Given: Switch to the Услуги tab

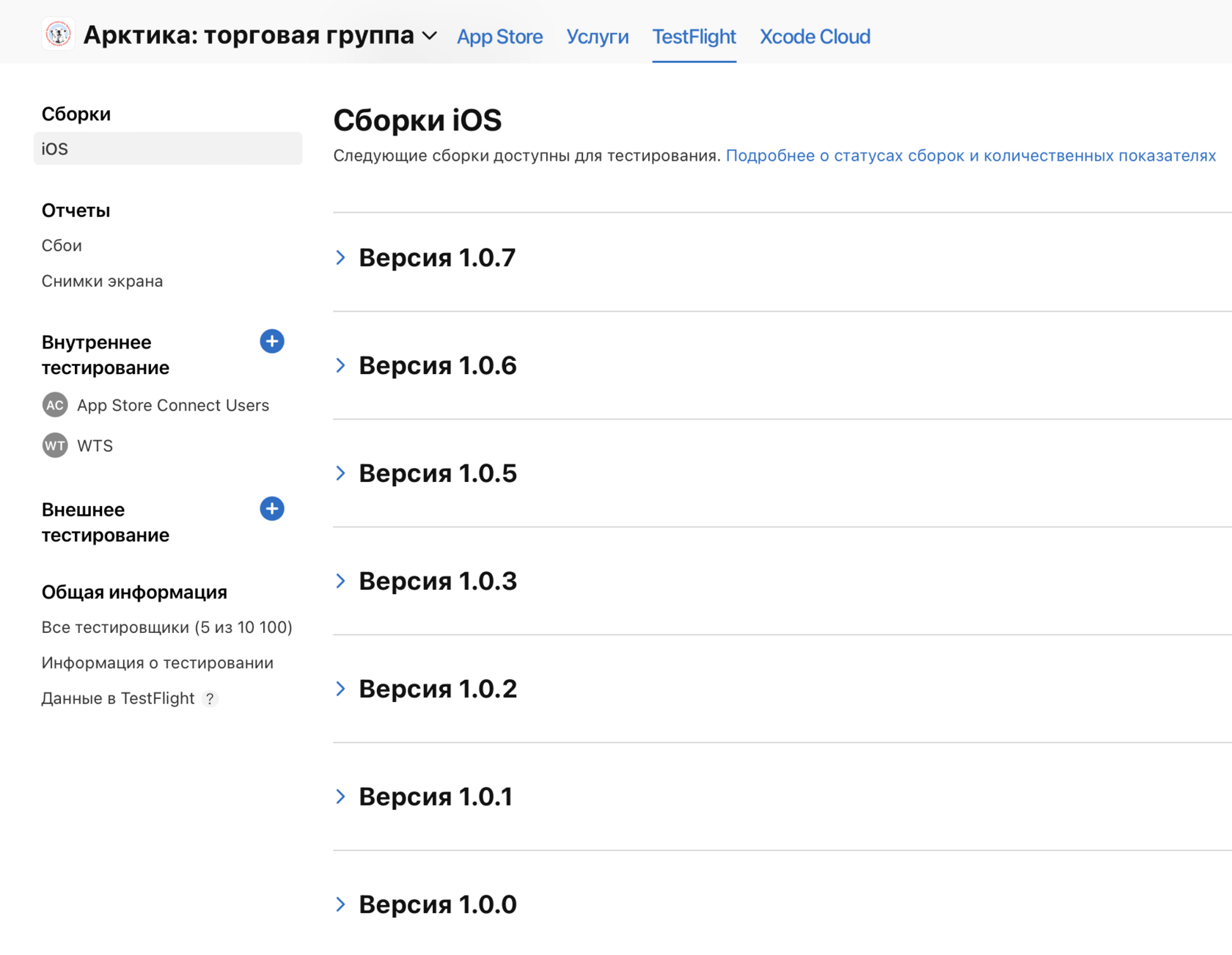Looking at the screenshot, I should [598, 37].
